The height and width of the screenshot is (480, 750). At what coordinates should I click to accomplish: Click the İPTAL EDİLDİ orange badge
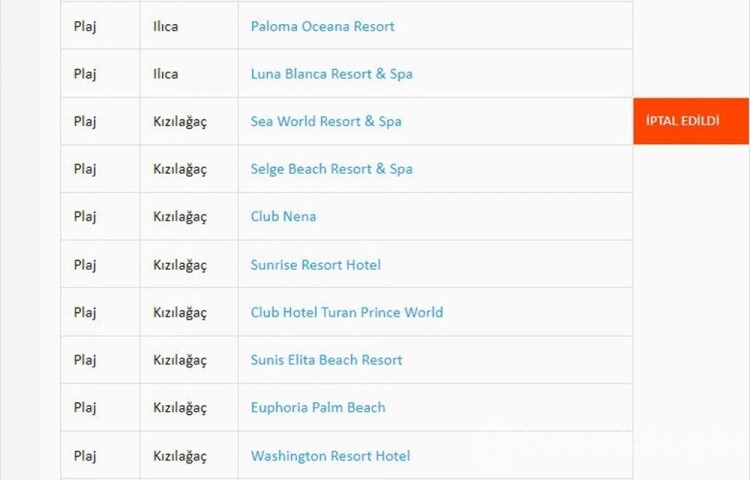point(691,121)
